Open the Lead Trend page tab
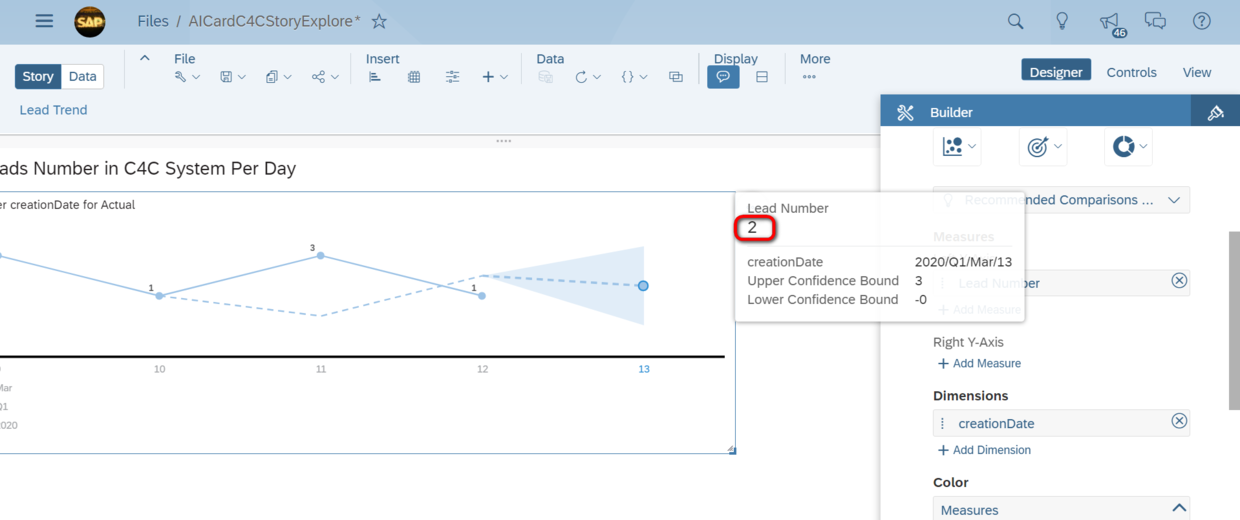This screenshot has height=520, width=1240. click(x=53, y=110)
